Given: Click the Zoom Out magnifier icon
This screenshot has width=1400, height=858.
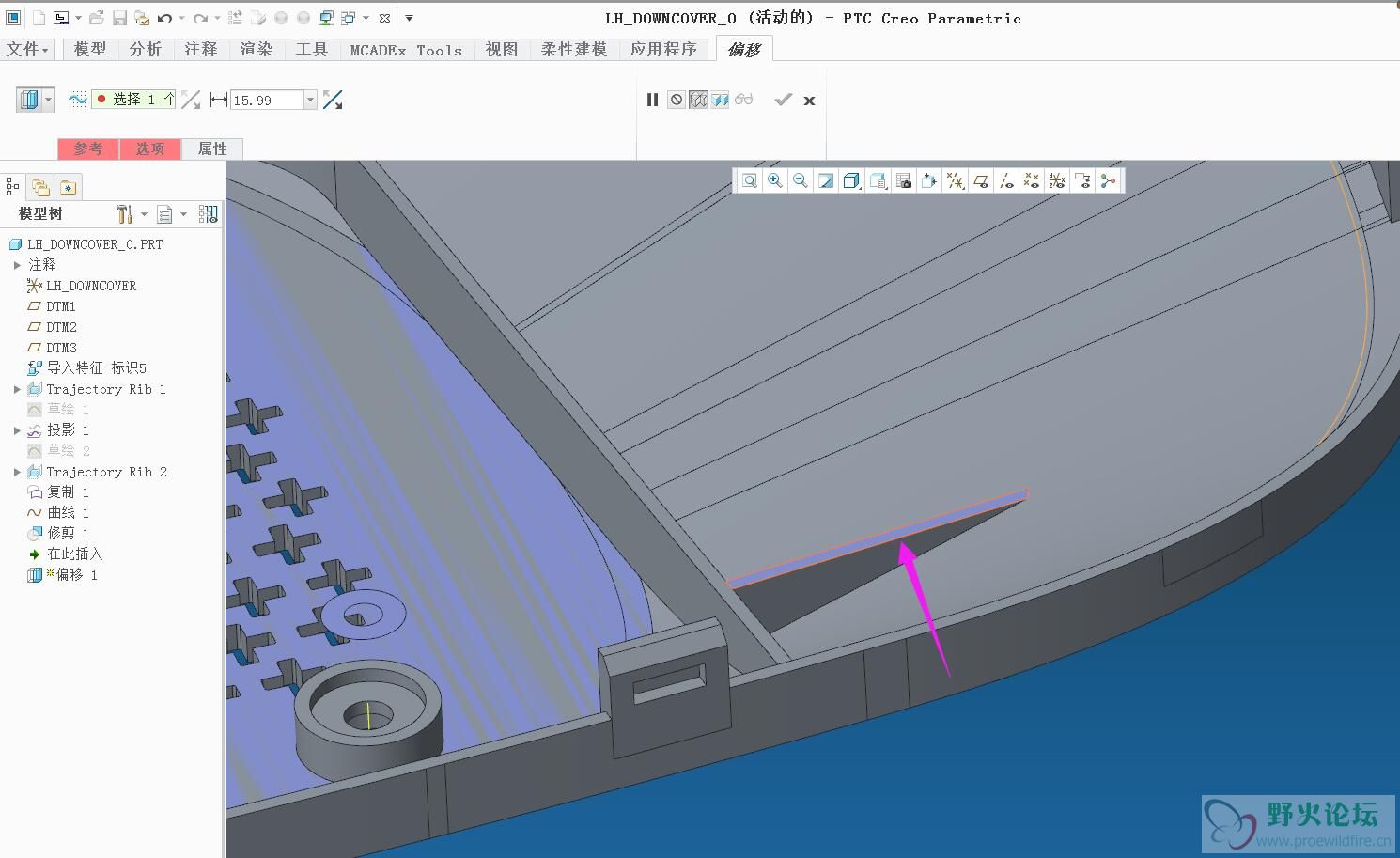Looking at the screenshot, I should point(801,180).
